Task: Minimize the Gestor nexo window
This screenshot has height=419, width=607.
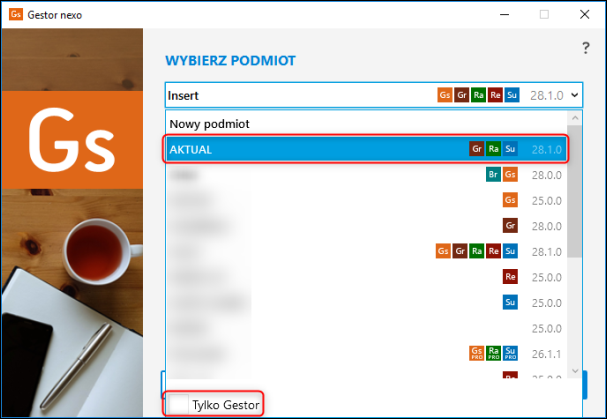Action: click(504, 15)
